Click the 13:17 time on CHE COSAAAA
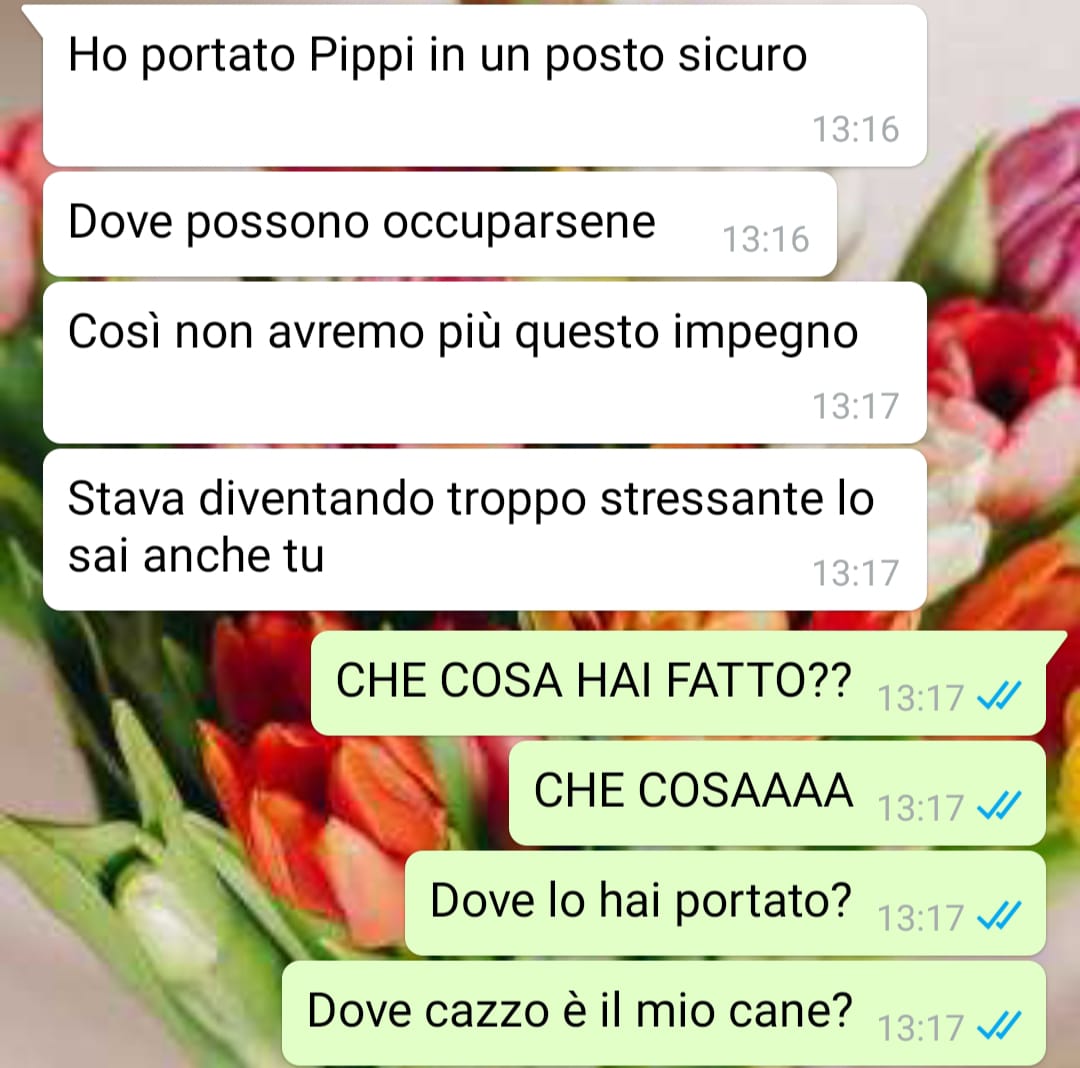The height and width of the screenshot is (1068, 1080). click(920, 808)
